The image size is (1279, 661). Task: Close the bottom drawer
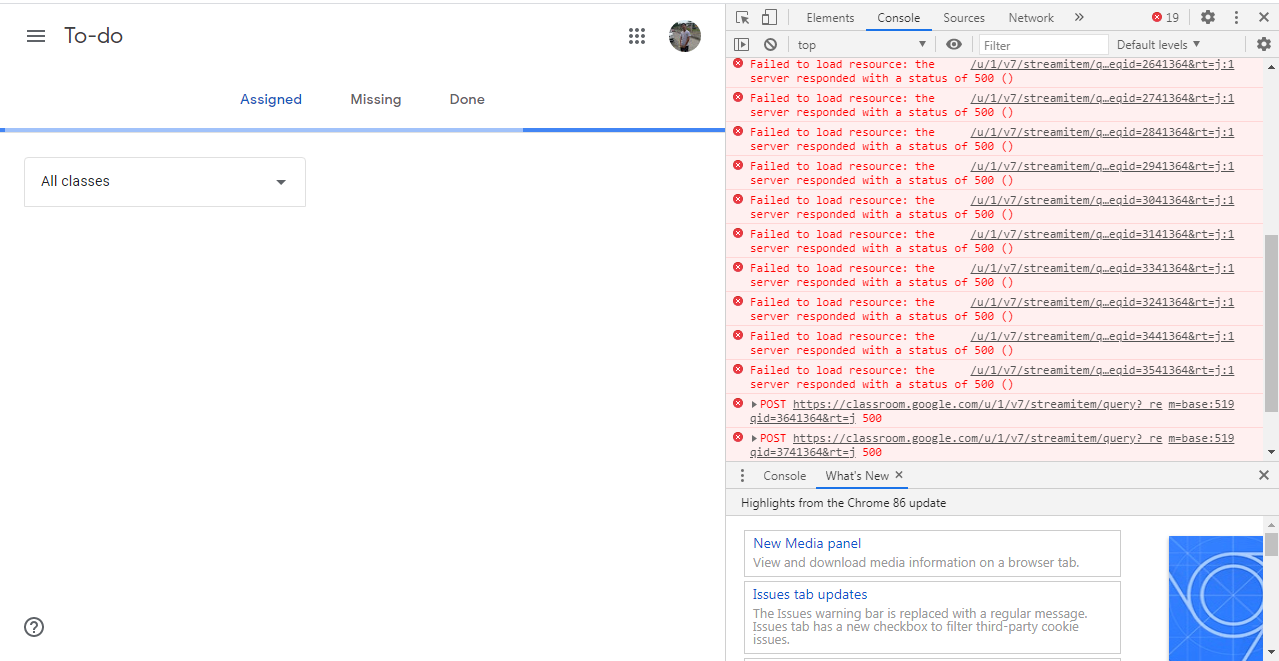[1264, 476]
